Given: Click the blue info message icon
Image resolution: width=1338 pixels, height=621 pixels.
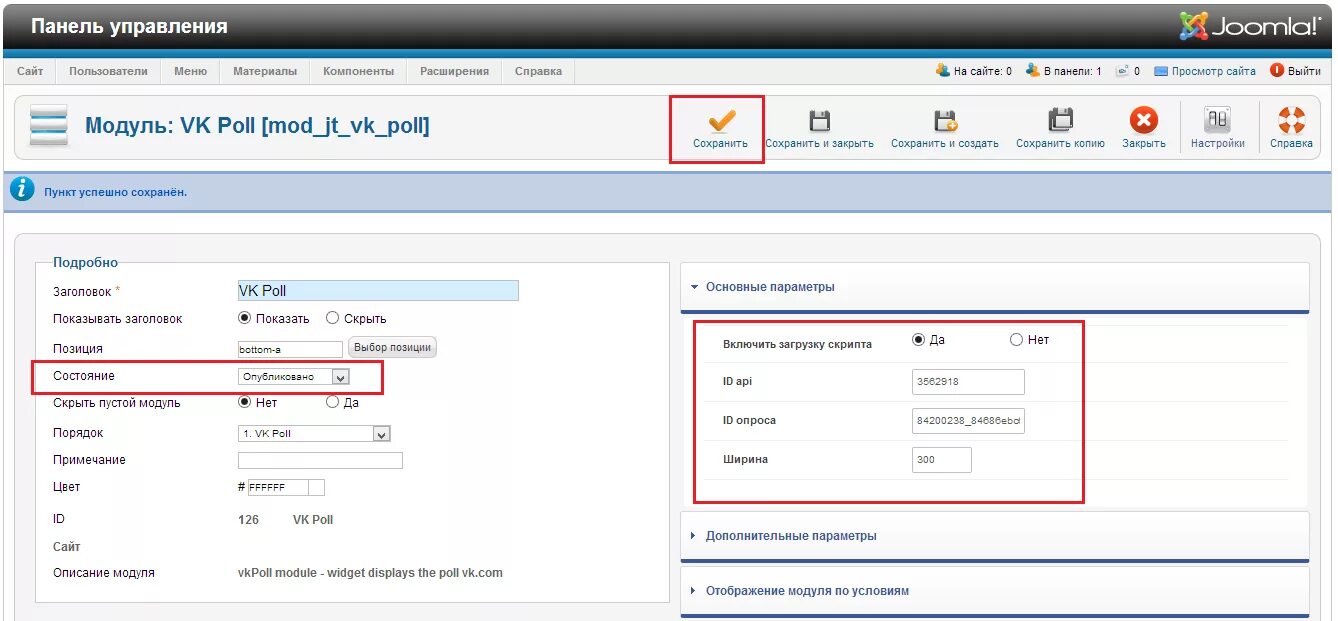Looking at the screenshot, I should [23, 190].
